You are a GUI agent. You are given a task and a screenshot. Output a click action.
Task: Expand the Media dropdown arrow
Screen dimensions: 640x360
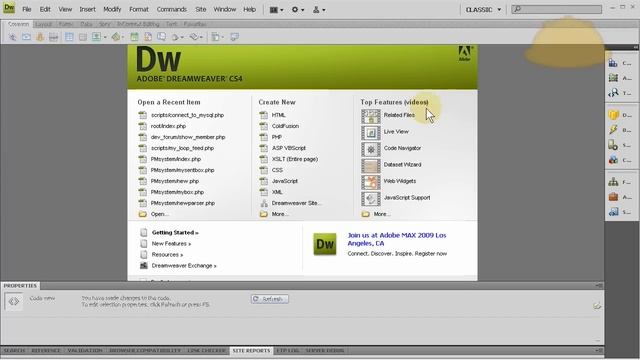[123, 38]
